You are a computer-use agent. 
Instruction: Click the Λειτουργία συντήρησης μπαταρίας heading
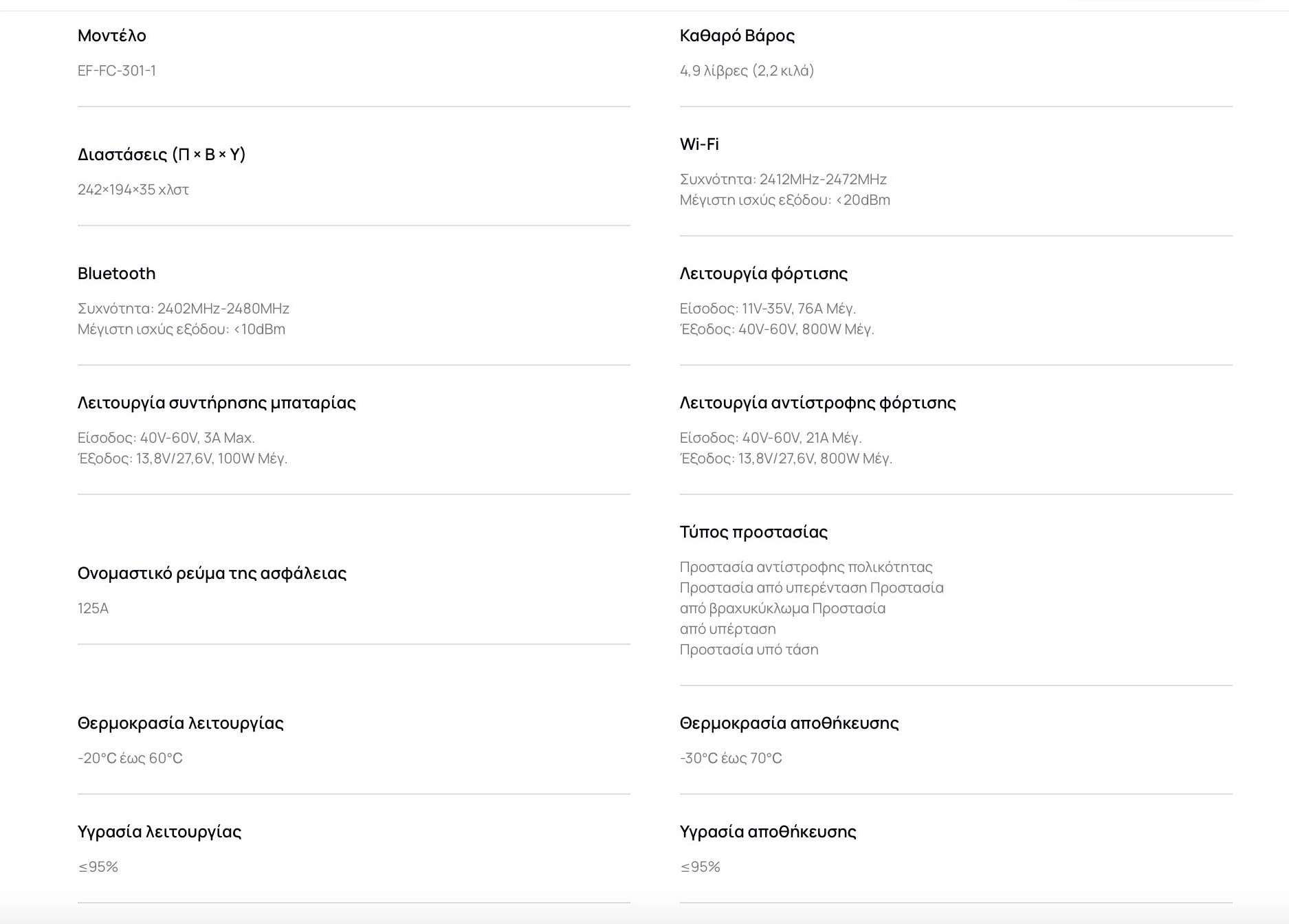(x=217, y=403)
